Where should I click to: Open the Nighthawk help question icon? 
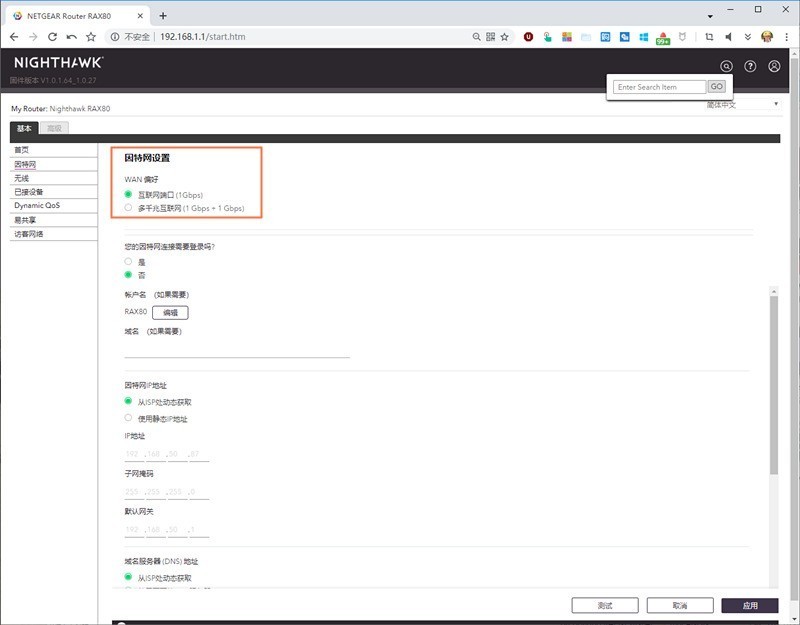750,66
